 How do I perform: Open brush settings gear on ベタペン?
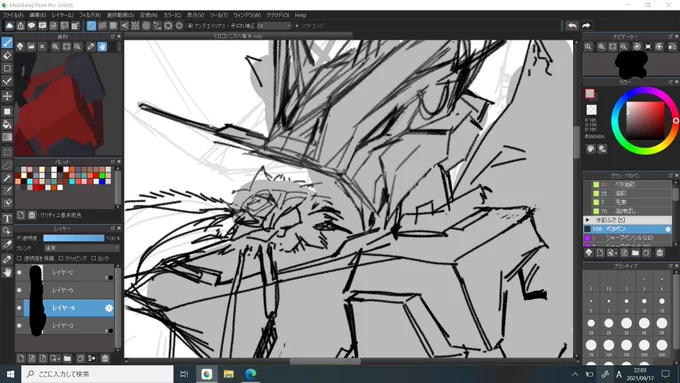point(668,229)
